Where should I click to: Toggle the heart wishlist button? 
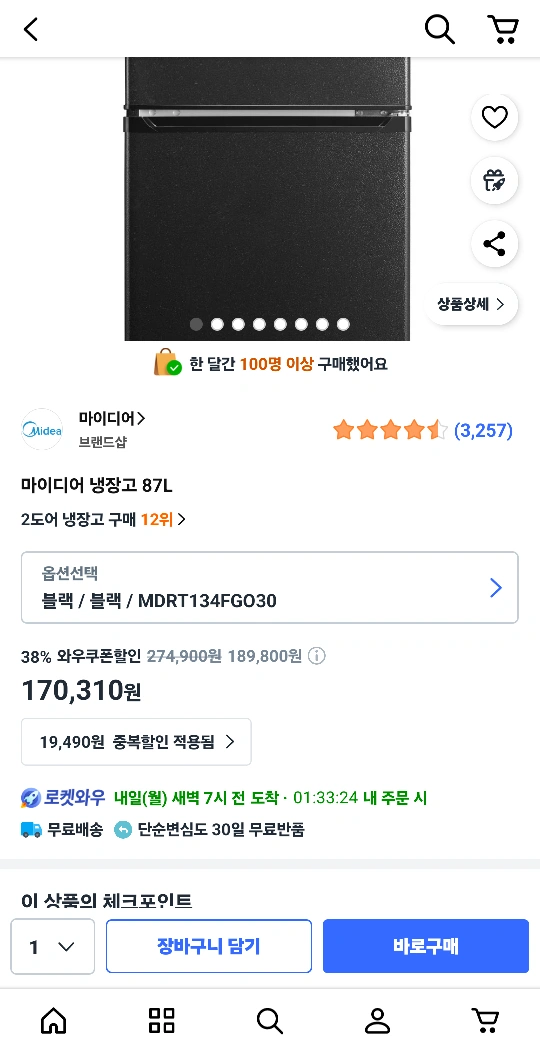pos(494,117)
